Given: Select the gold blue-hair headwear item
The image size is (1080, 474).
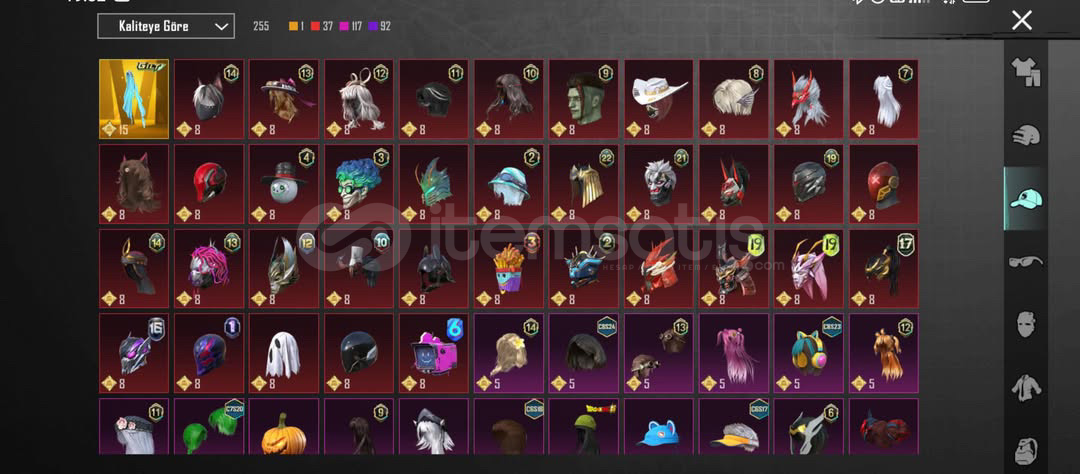Looking at the screenshot, I should point(134,99).
